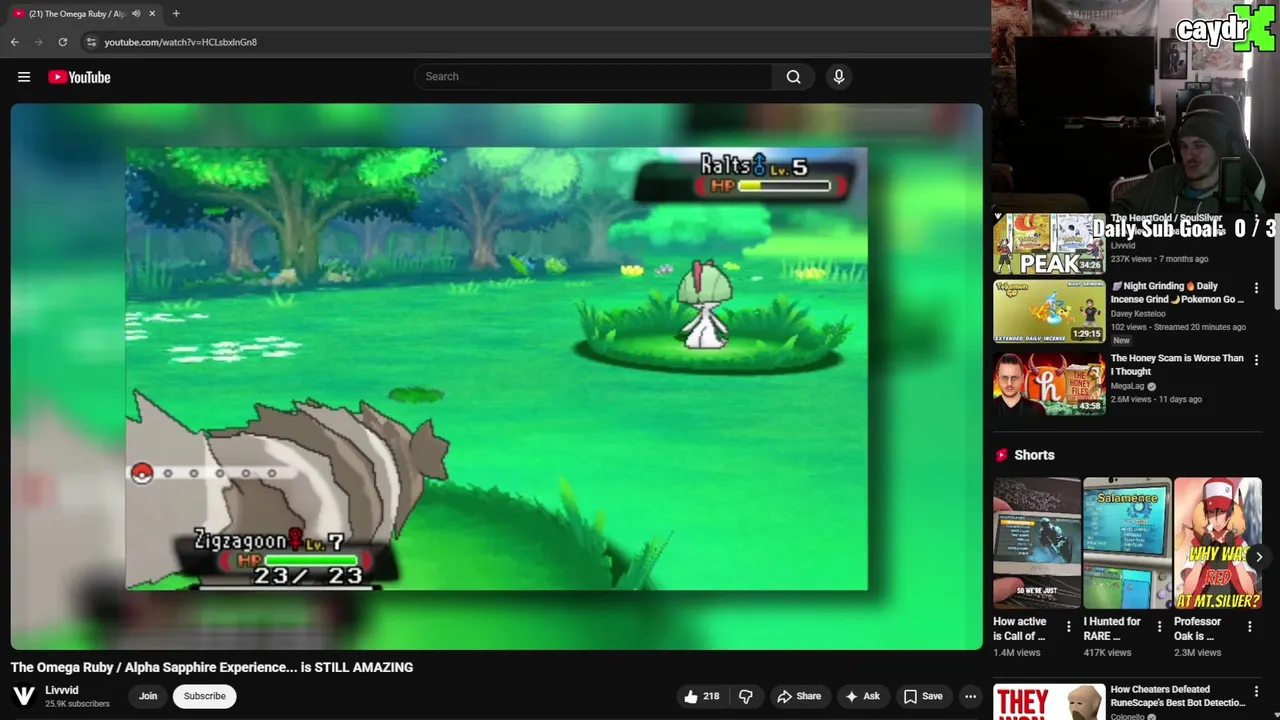Open menu for Honey Scam video
Screen dimensions: 1280x720
[1256, 360]
